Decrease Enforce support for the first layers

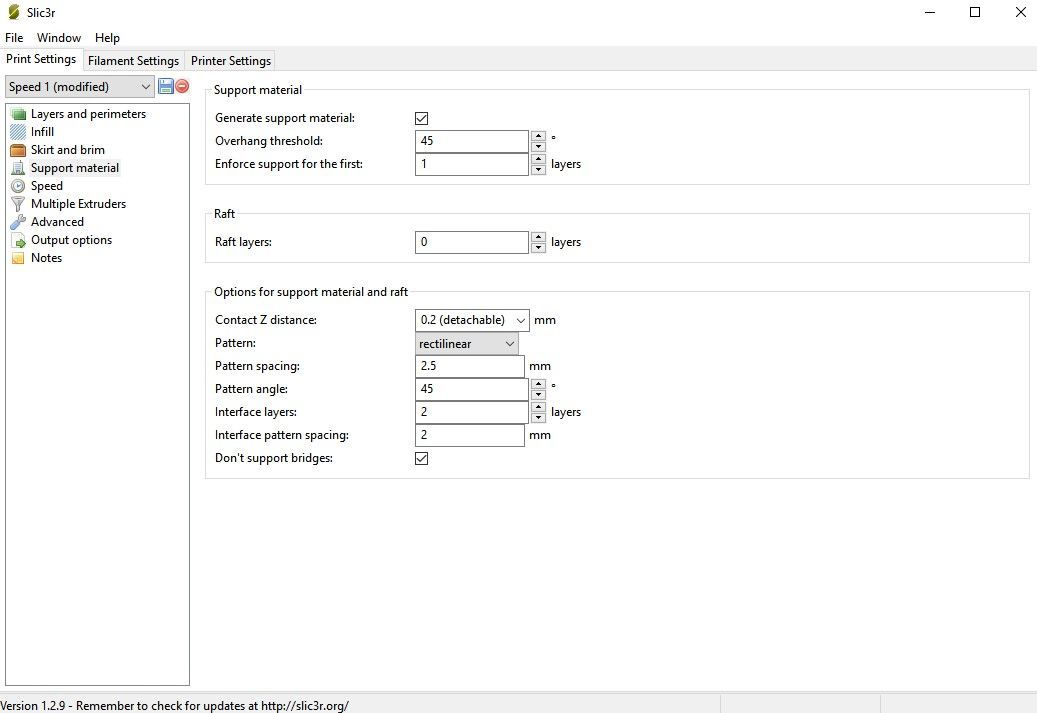(538, 169)
